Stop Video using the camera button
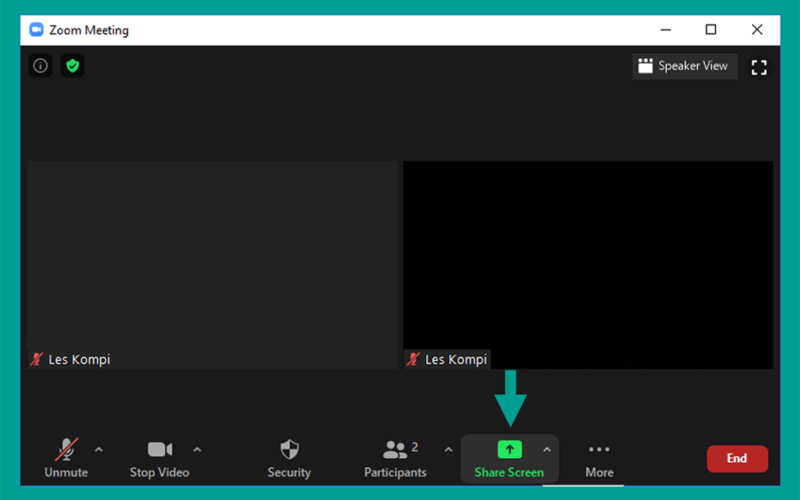The image size is (800, 500). click(x=160, y=458)
